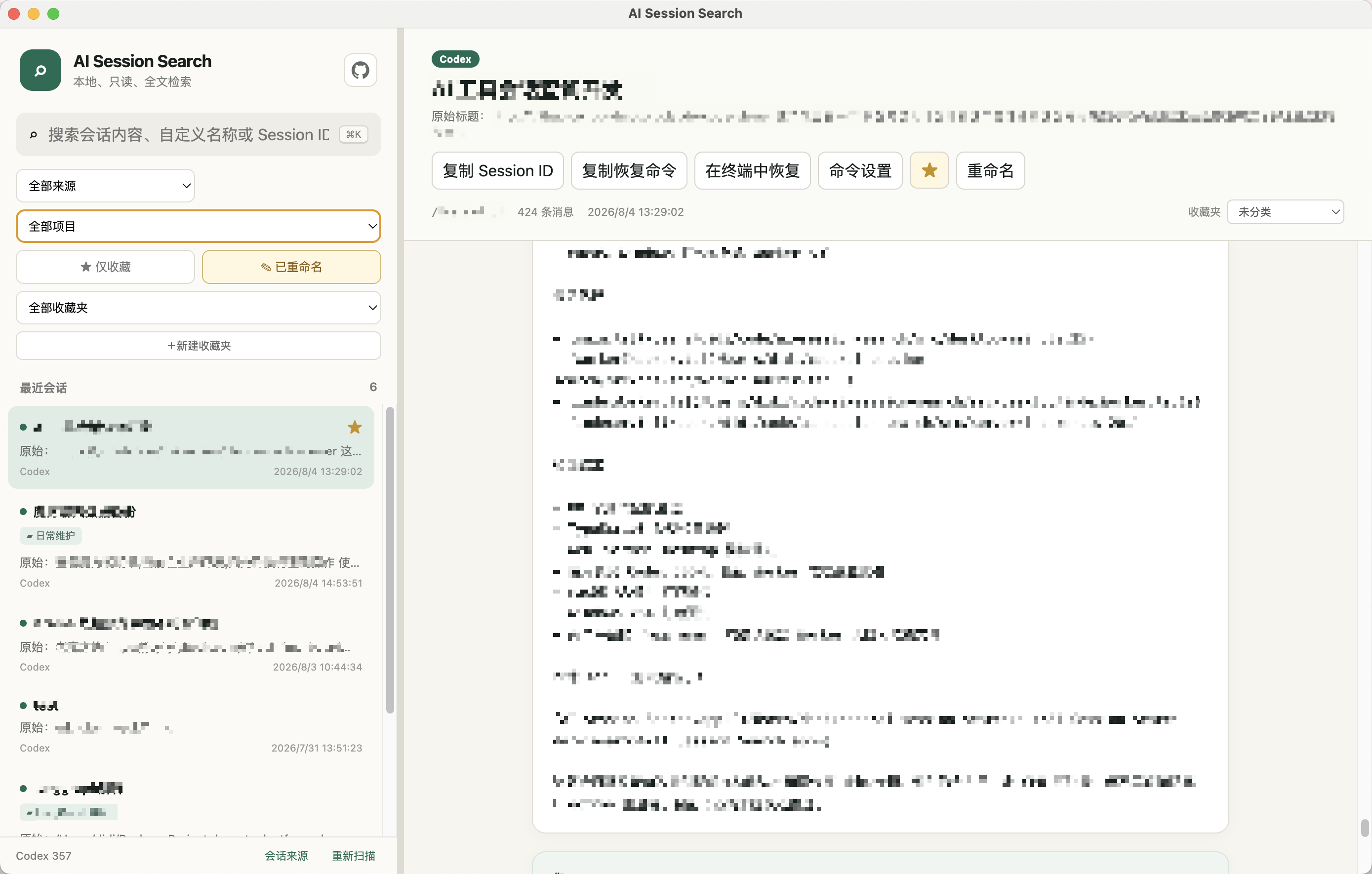The height and width of the screenshot is (874, 1372).
Task: Click the 复制 Session ID button
Action: coord(497,170)
